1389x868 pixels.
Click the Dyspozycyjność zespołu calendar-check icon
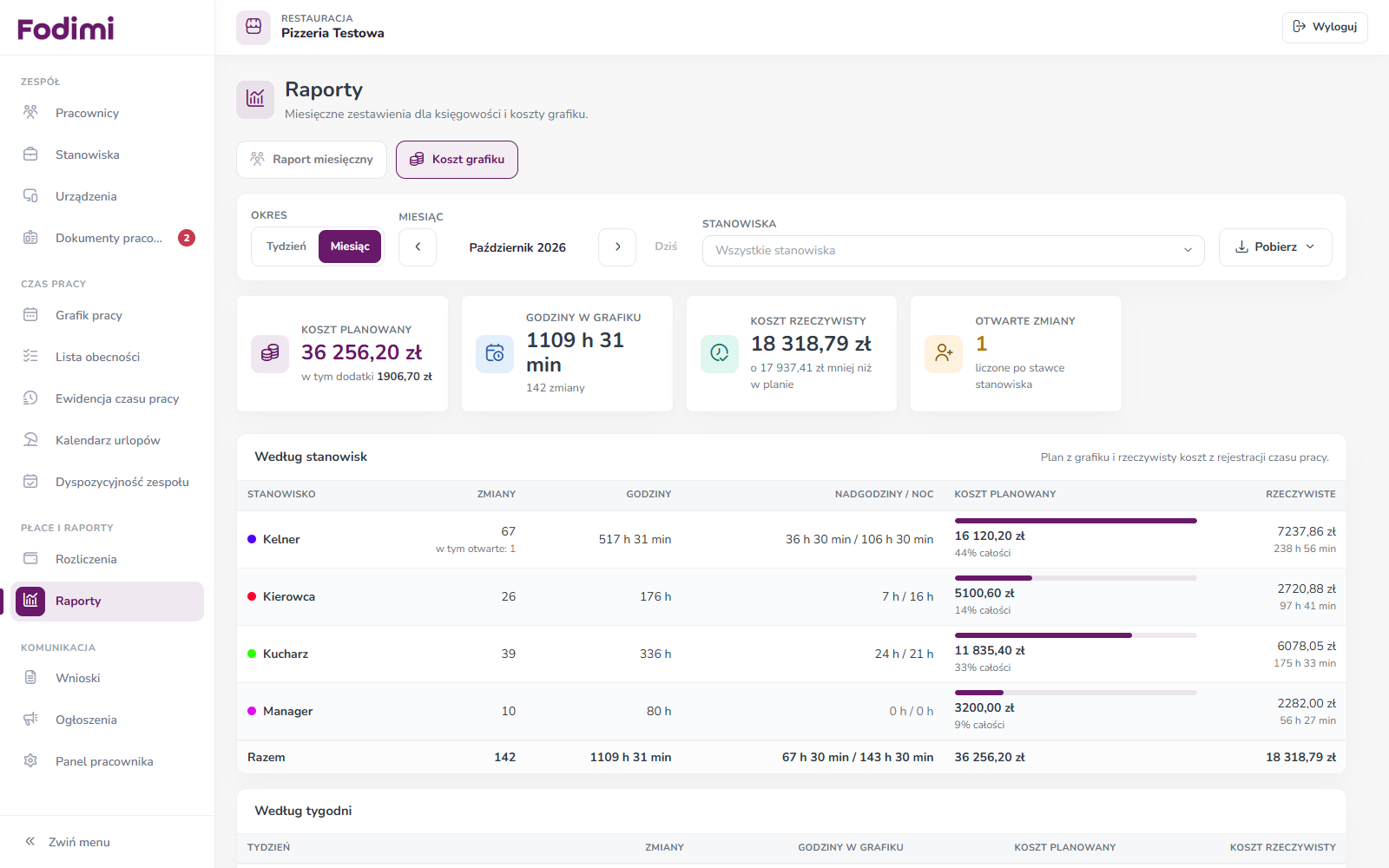30,481
